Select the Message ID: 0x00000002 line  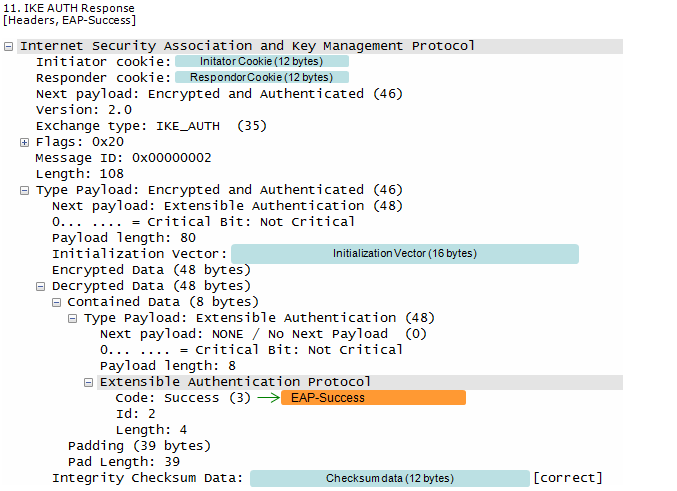[123, 158]
